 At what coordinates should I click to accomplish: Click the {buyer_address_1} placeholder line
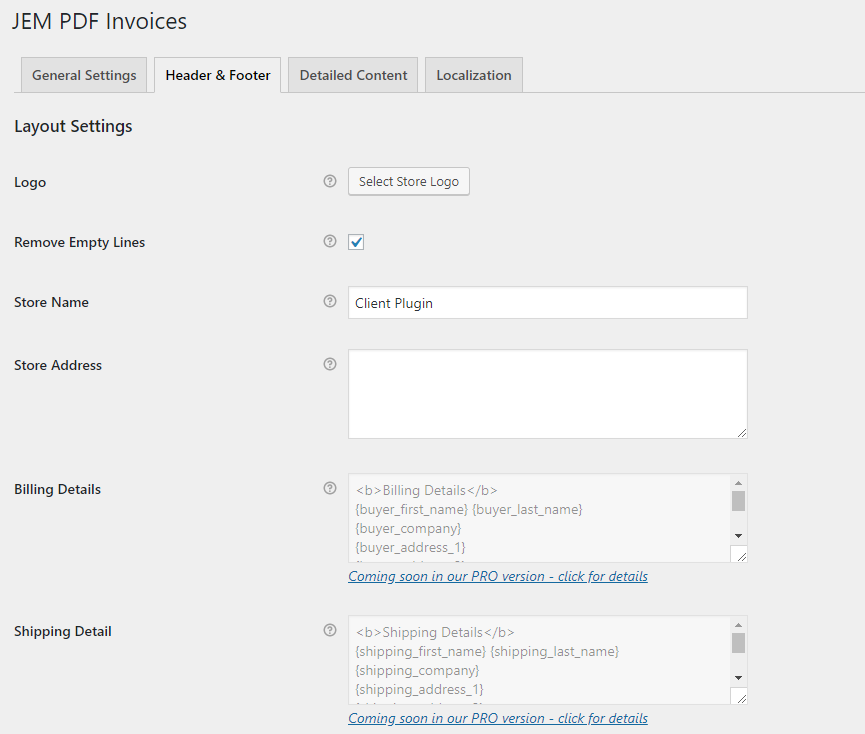coord(410,548)
